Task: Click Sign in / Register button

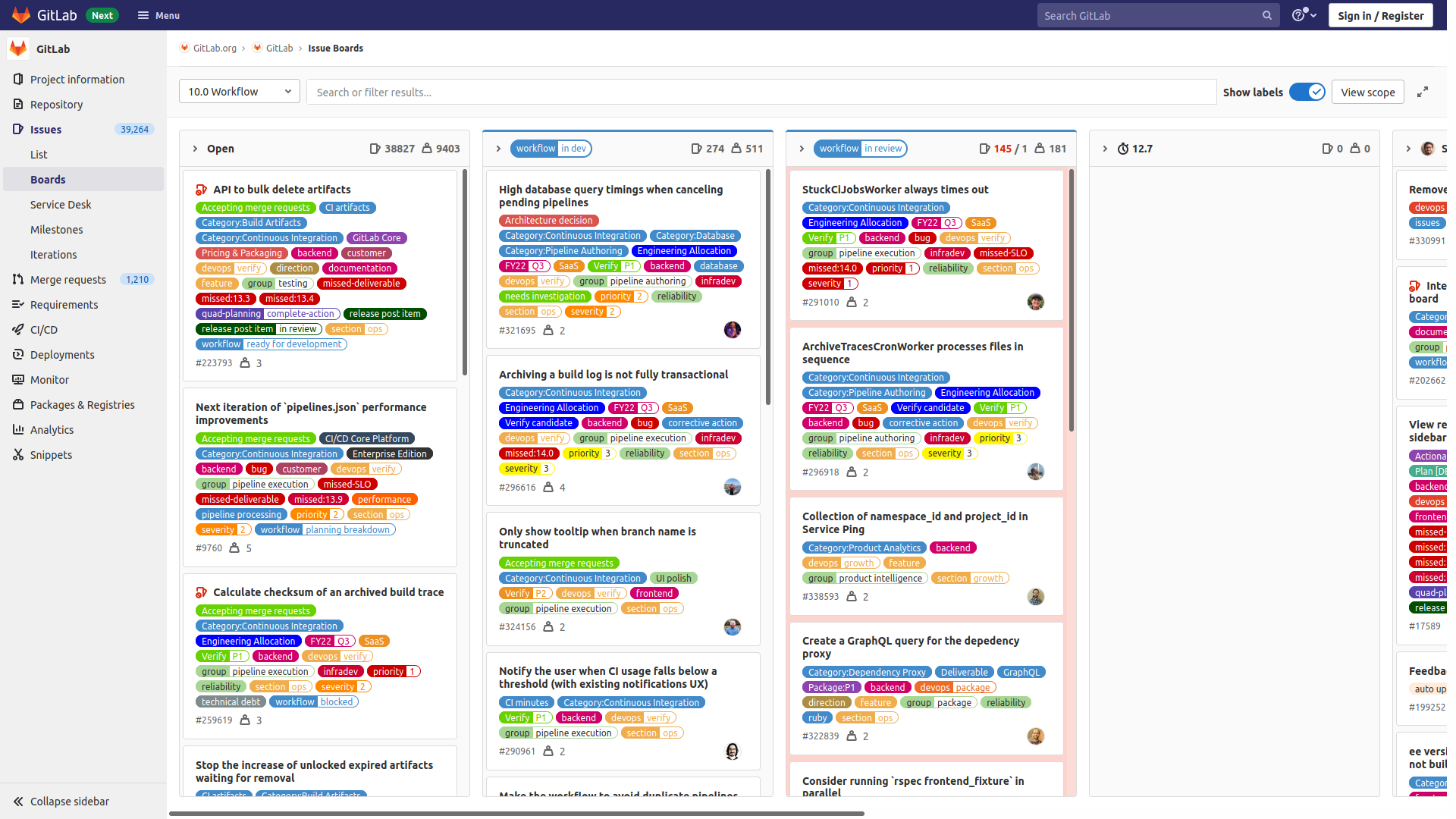Action: pos(1380,15)
